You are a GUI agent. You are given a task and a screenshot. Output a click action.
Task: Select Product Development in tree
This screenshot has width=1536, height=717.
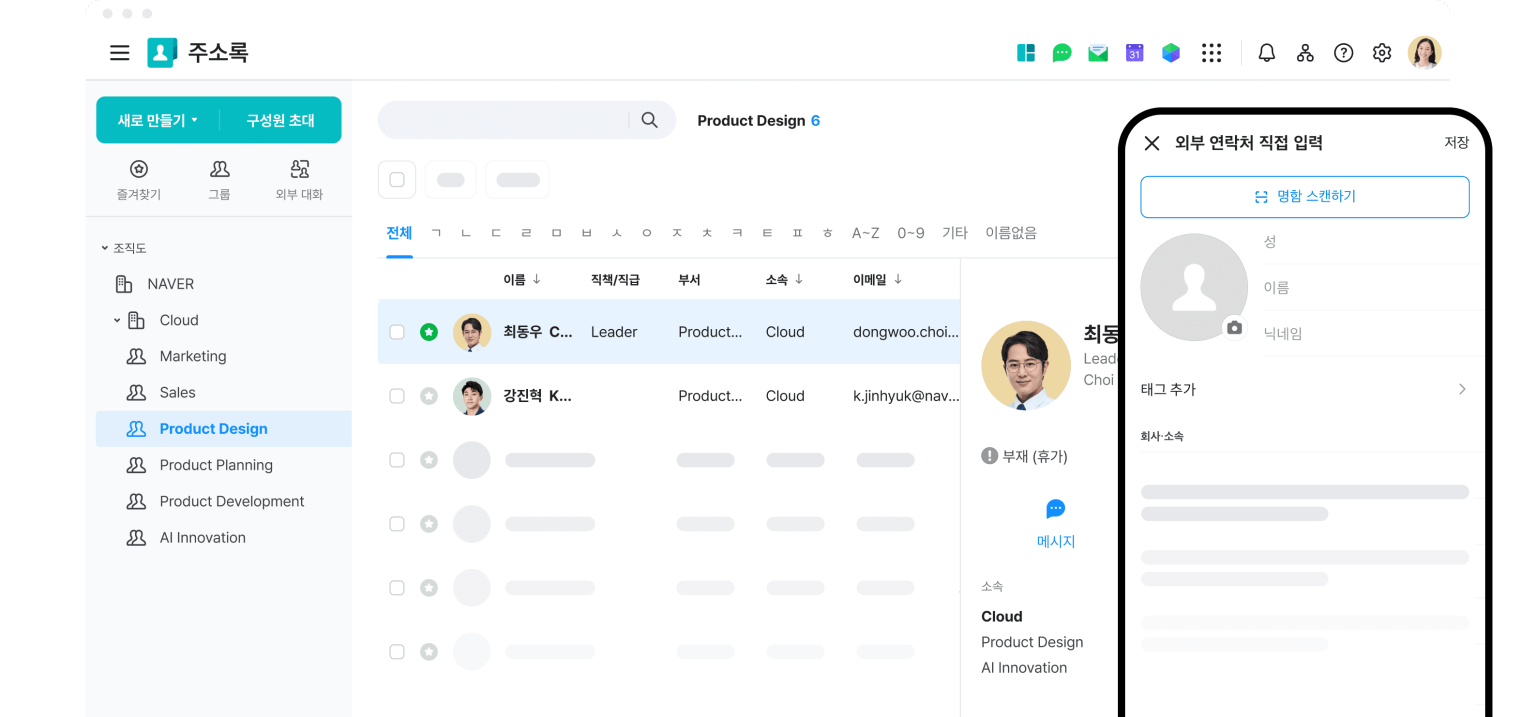(232, 501)
